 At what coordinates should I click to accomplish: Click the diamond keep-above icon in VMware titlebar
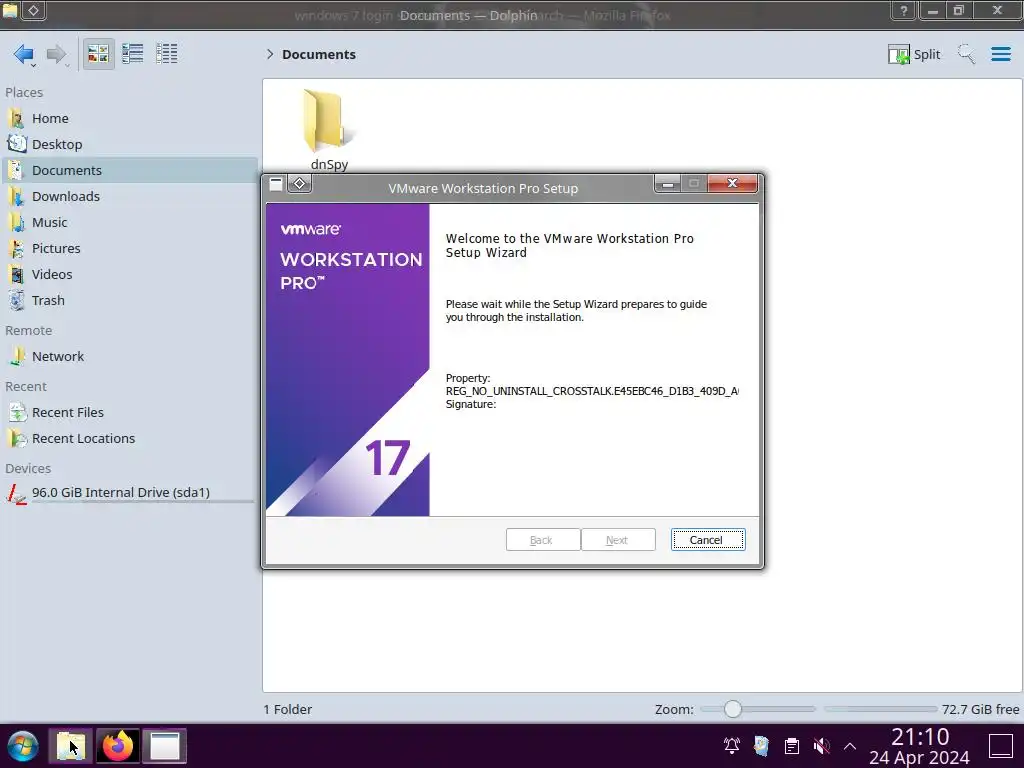point(300,184)
